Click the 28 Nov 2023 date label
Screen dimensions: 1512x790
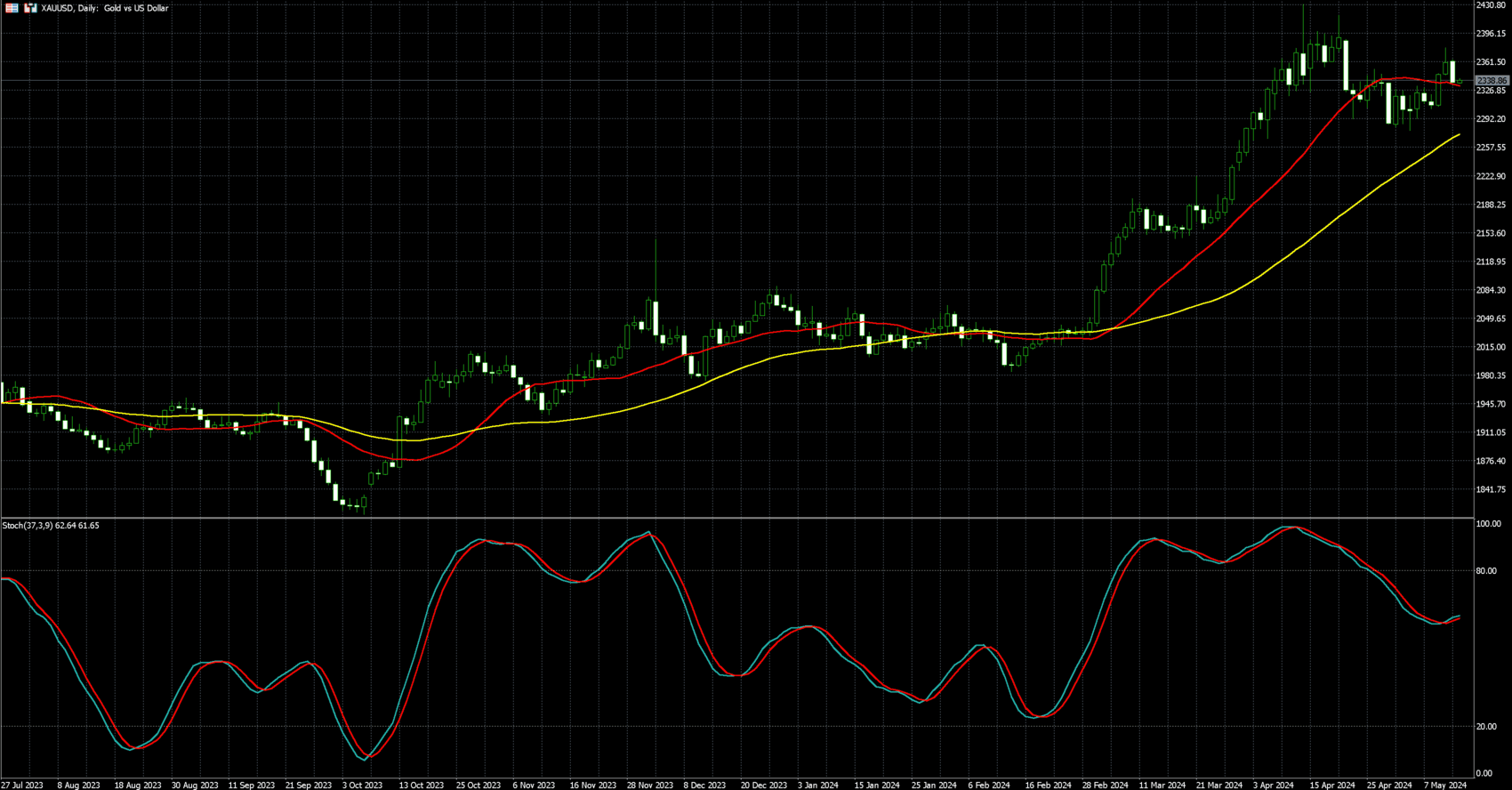650,785
